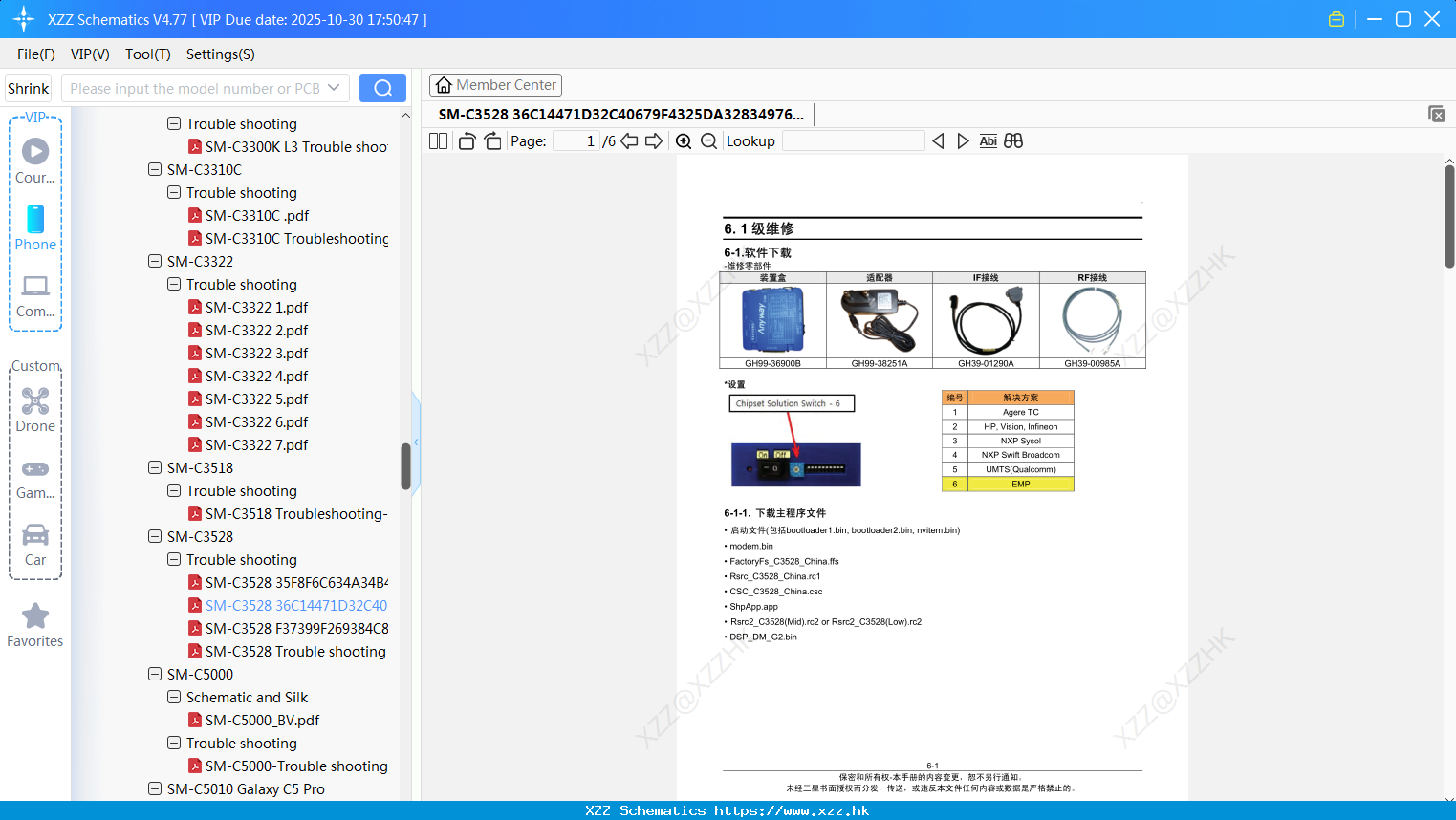Click the page number input field

[576, 140]
